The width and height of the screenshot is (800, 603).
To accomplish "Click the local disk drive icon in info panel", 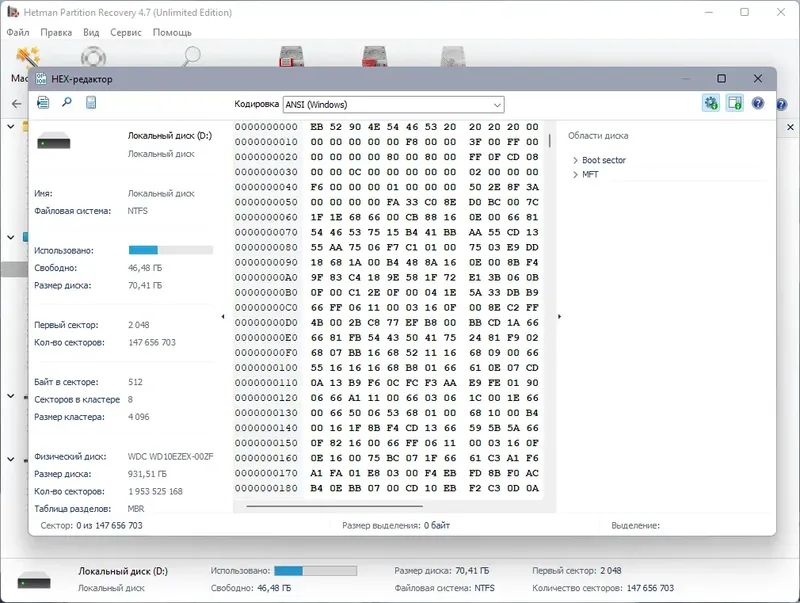I will (x=54, y=140).
